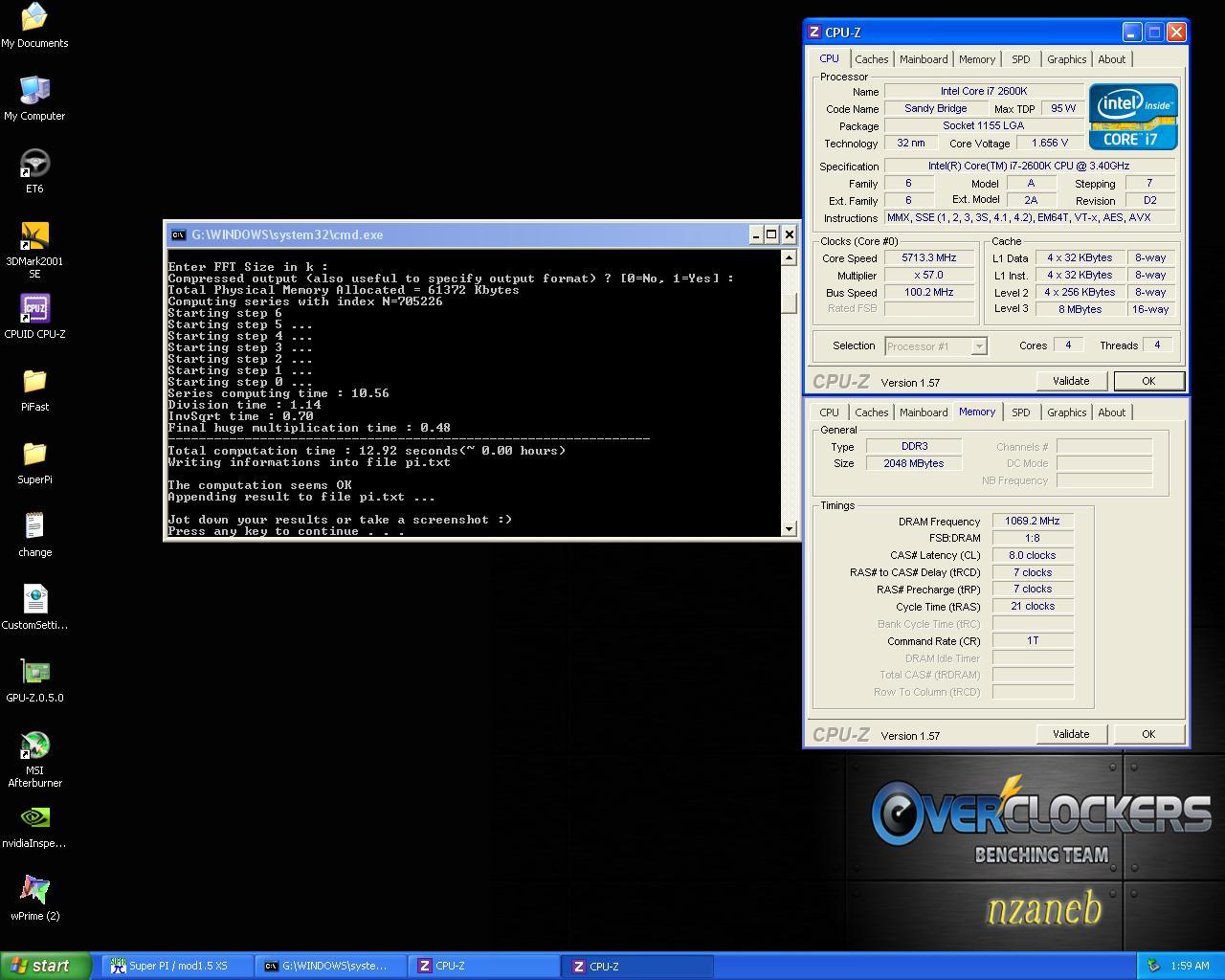The height and width of the screenshot is (980, 1225).
Task: Click the Core Voltage value 1.656 V
Action: pyautogui.click(x=1049, y=143)
